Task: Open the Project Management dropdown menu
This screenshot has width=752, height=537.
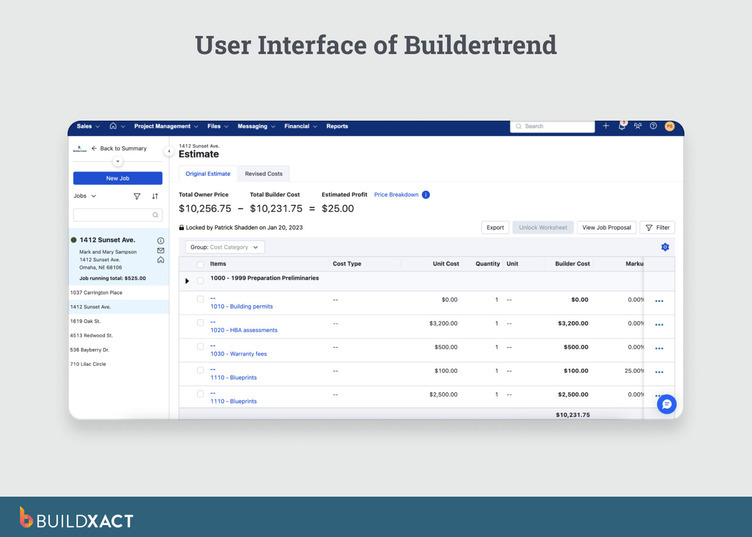Action: click(x=166, y=126)
